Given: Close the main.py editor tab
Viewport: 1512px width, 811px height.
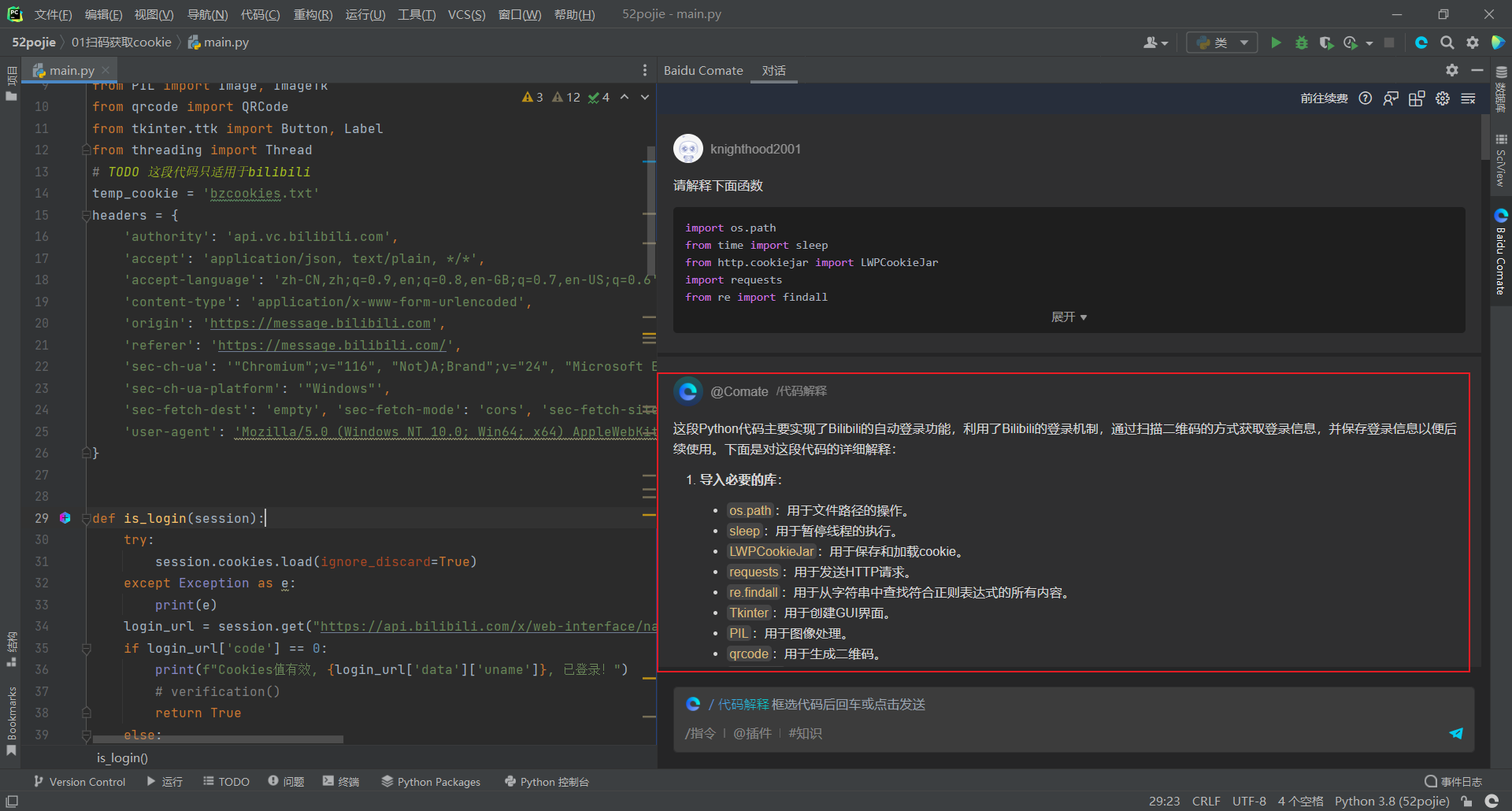Looking at the screenshot, I should [x=106, y=70].
